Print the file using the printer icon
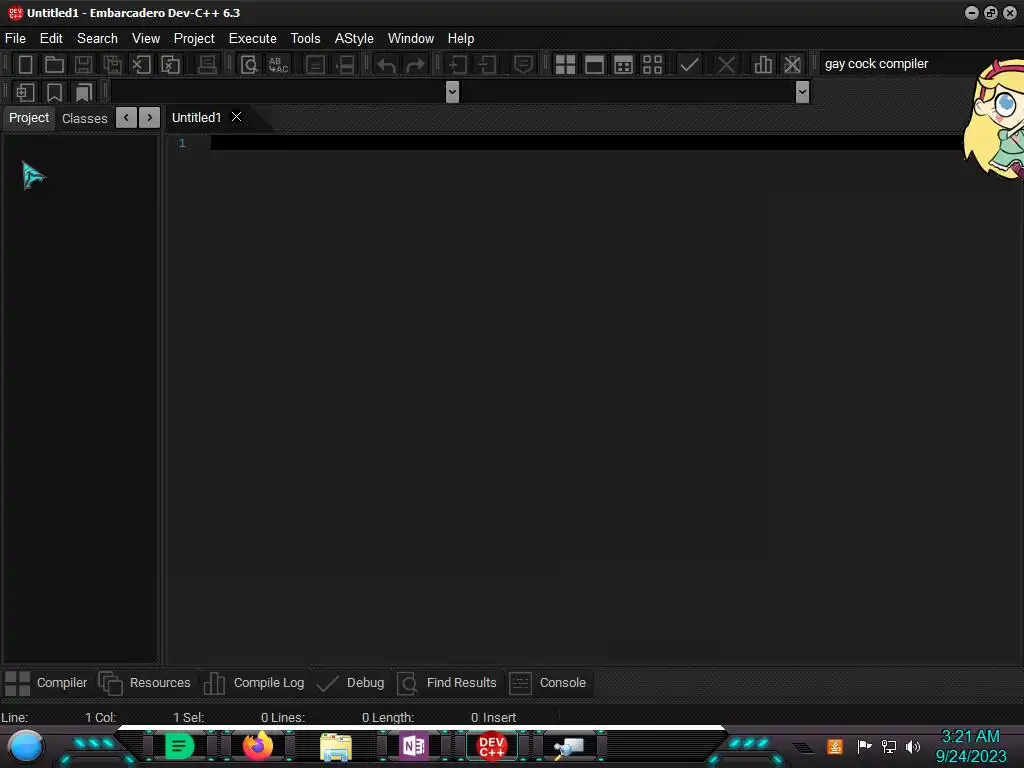 coord(207,64)
